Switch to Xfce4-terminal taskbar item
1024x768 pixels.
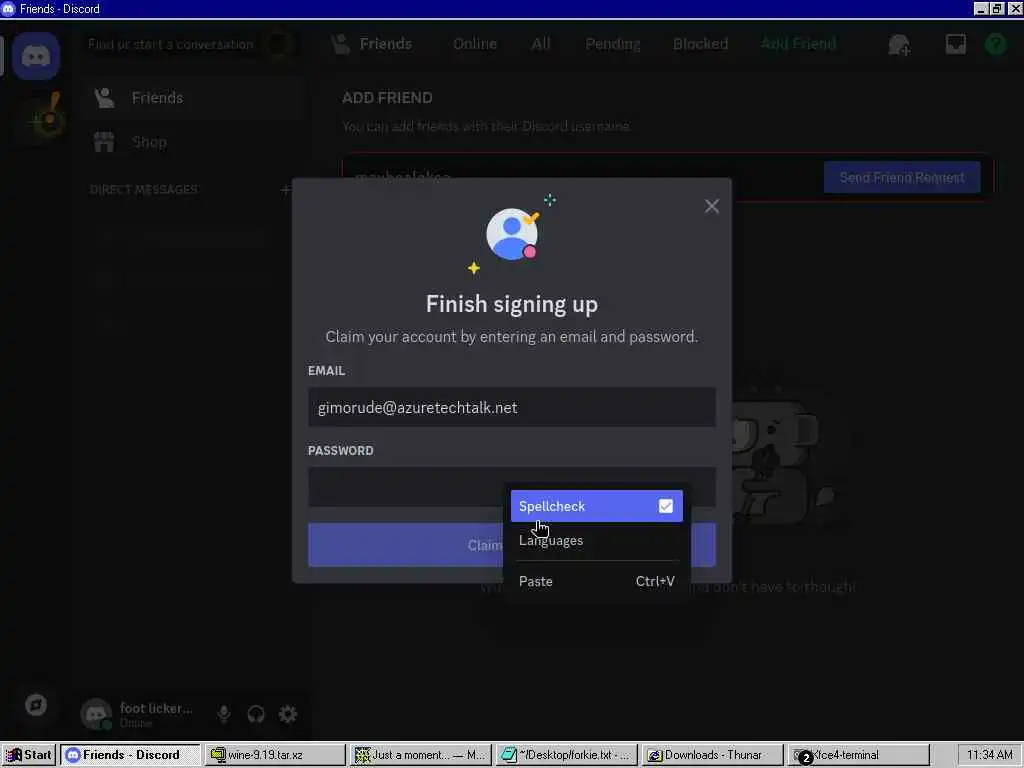pos(858,755)
